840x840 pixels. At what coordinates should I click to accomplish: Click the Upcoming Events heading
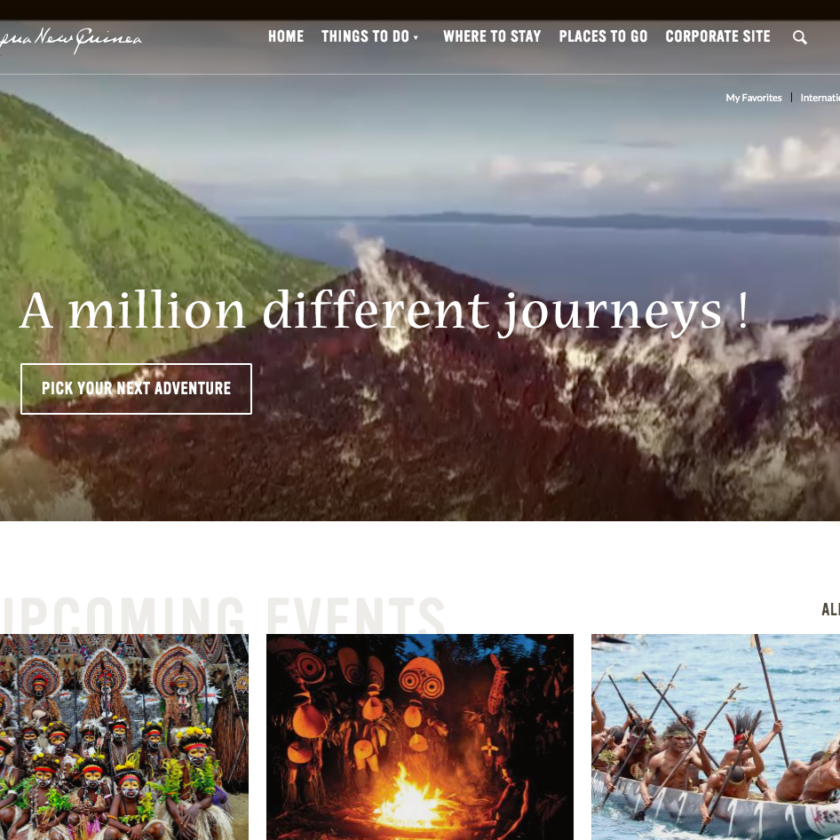[x=223, y=615]
